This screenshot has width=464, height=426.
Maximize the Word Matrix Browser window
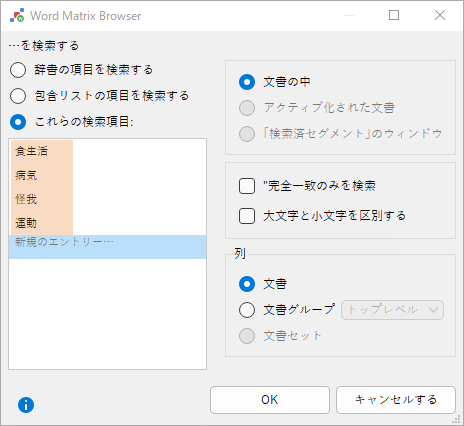pos(394,15)
